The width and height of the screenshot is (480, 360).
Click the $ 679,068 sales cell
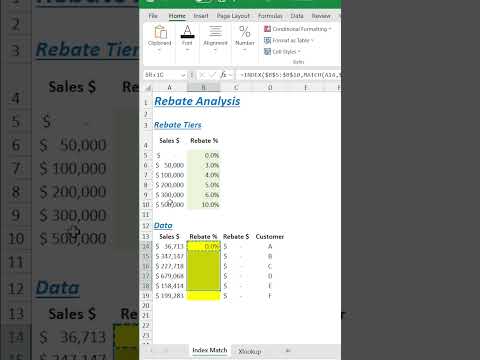[170, 276]
